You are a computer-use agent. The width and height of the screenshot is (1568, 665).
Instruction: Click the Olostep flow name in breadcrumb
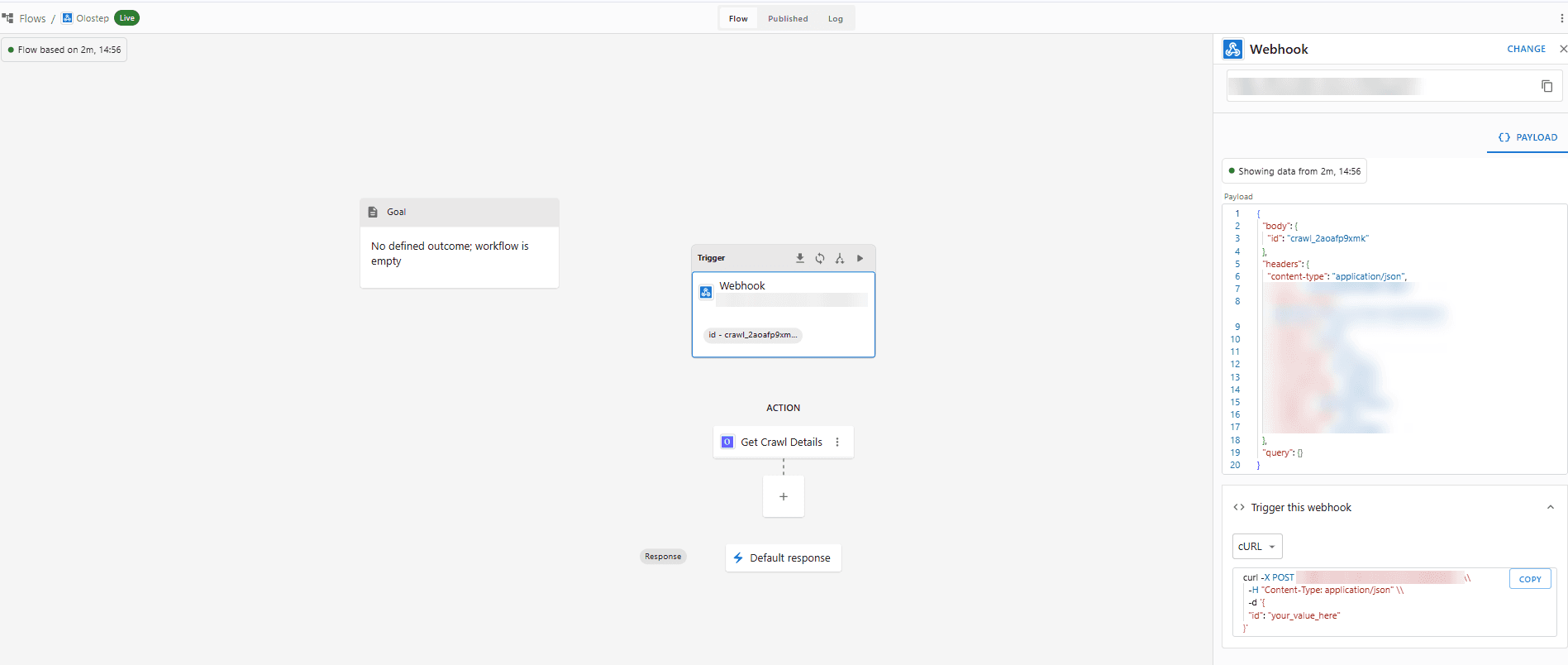(x=93, y=18)
